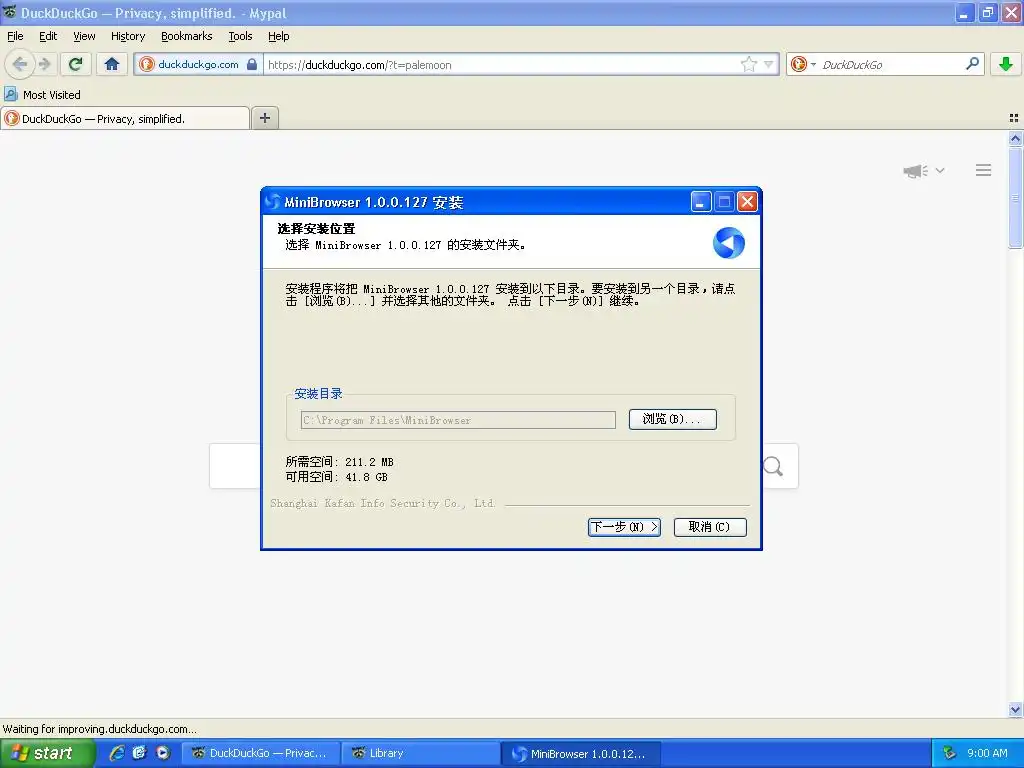Image resolution: width=1024 pixels, height=768 pixels.
Task: Click the Mypal window title bar icon
Action: [9, 12]
